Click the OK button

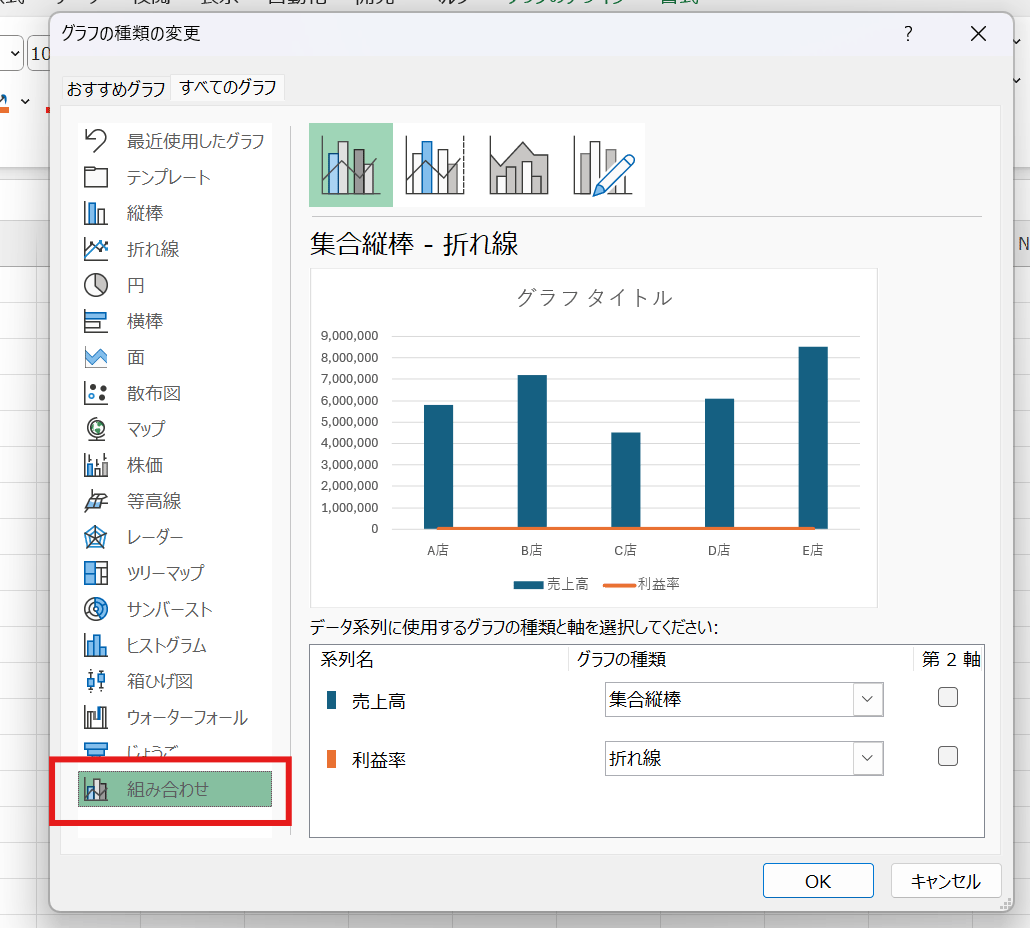(x=817, y=881)
